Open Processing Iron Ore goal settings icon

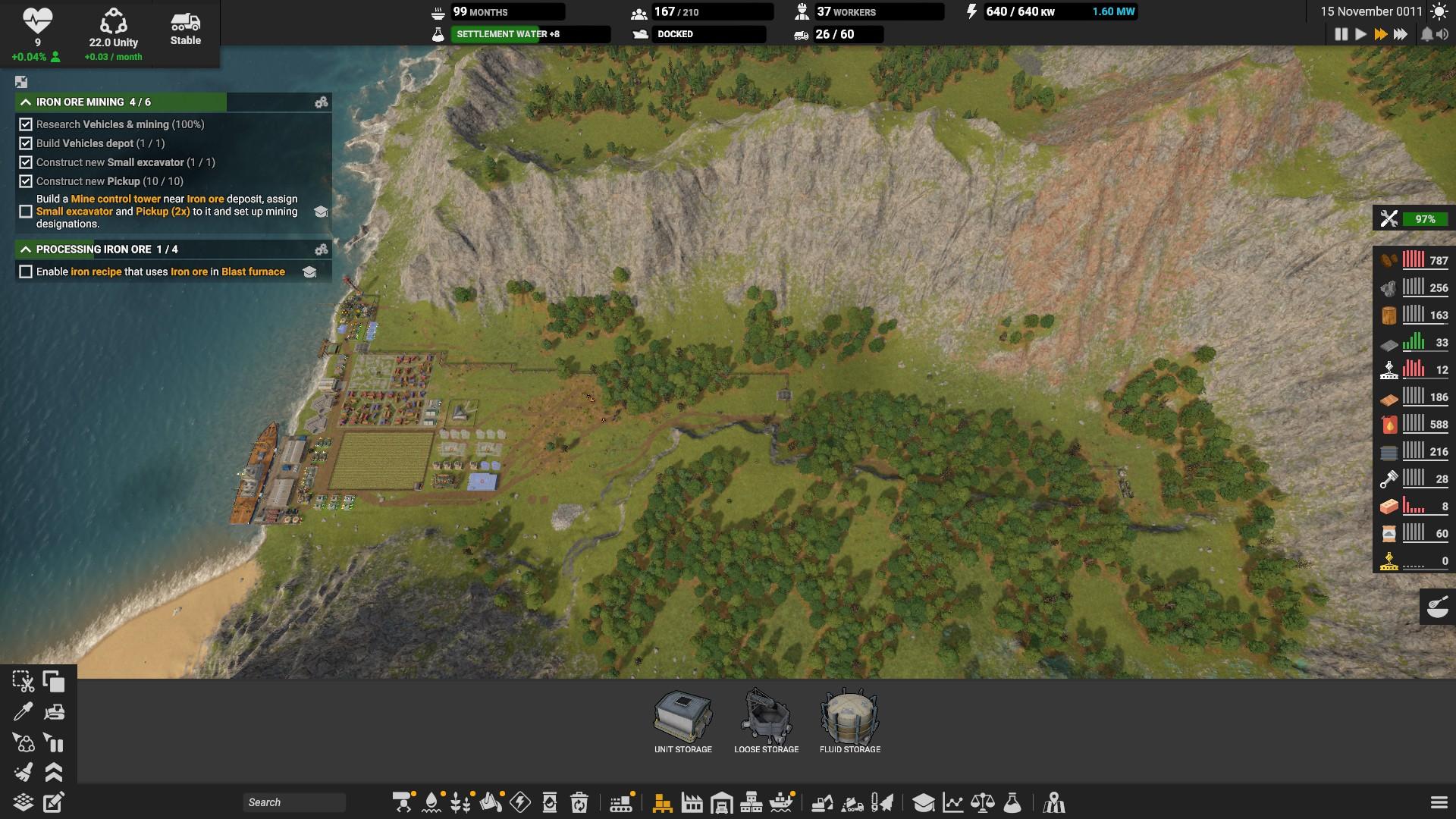point(322,249)
